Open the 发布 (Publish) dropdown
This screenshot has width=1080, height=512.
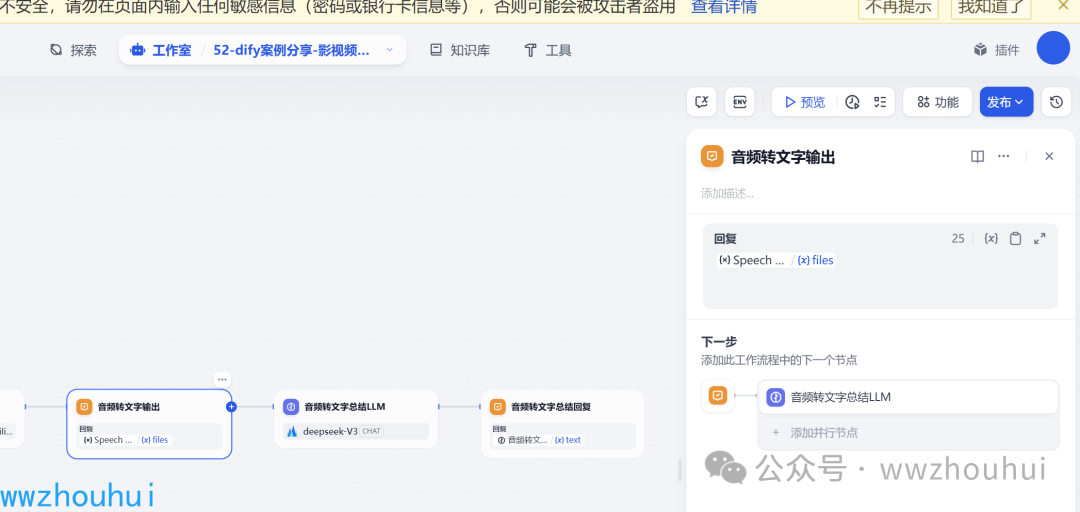click(x=1006, y=102)
